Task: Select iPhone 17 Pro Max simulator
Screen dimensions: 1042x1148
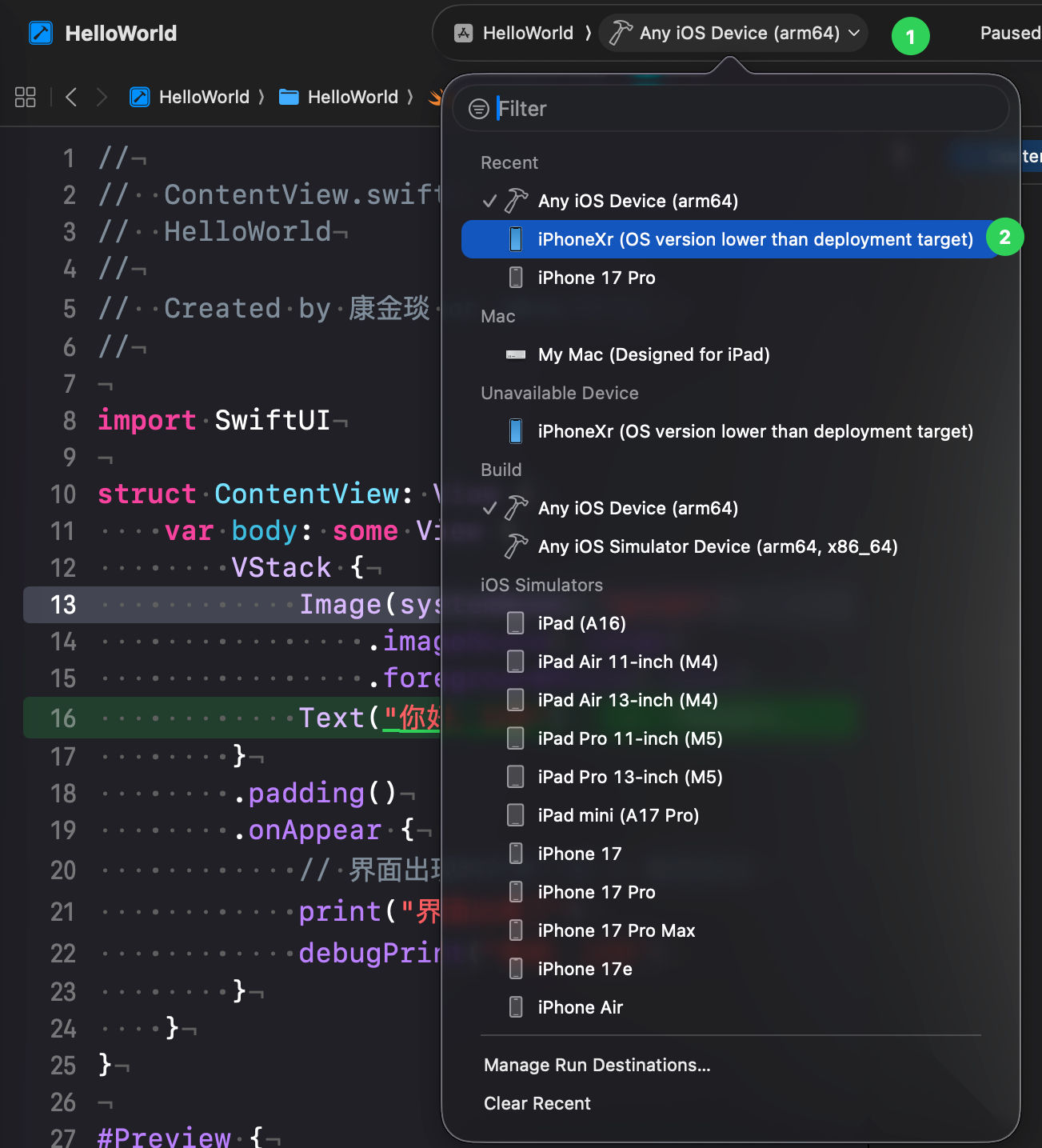Action: pos(731,930)
